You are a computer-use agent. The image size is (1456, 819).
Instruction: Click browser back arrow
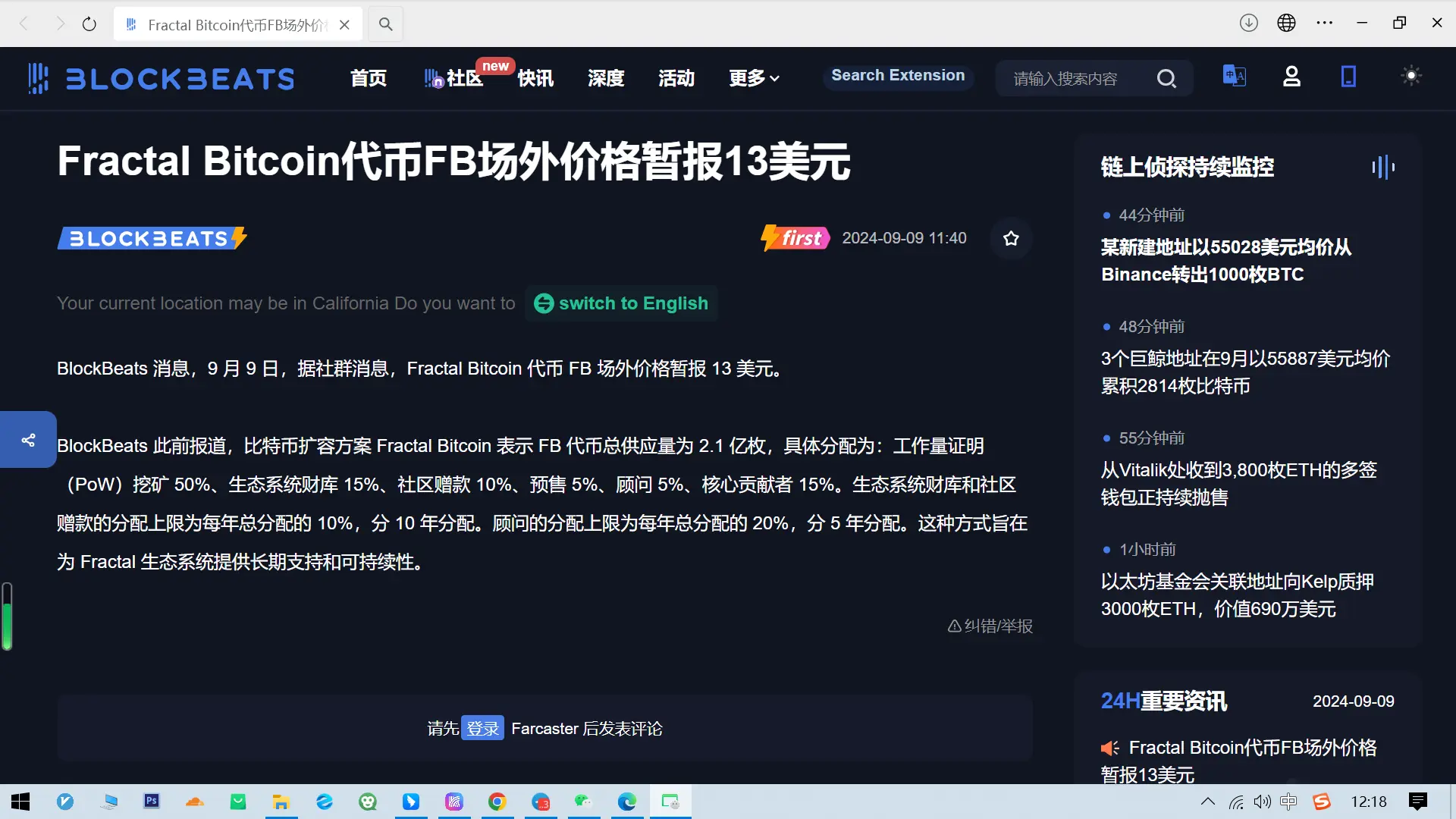pos(24,24)
